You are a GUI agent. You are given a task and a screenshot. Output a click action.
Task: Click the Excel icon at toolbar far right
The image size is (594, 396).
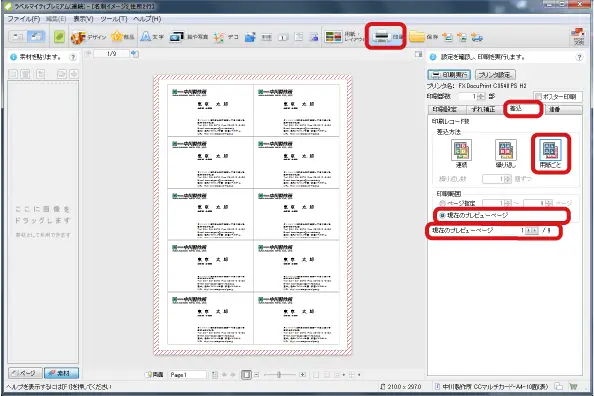point(578,36)
